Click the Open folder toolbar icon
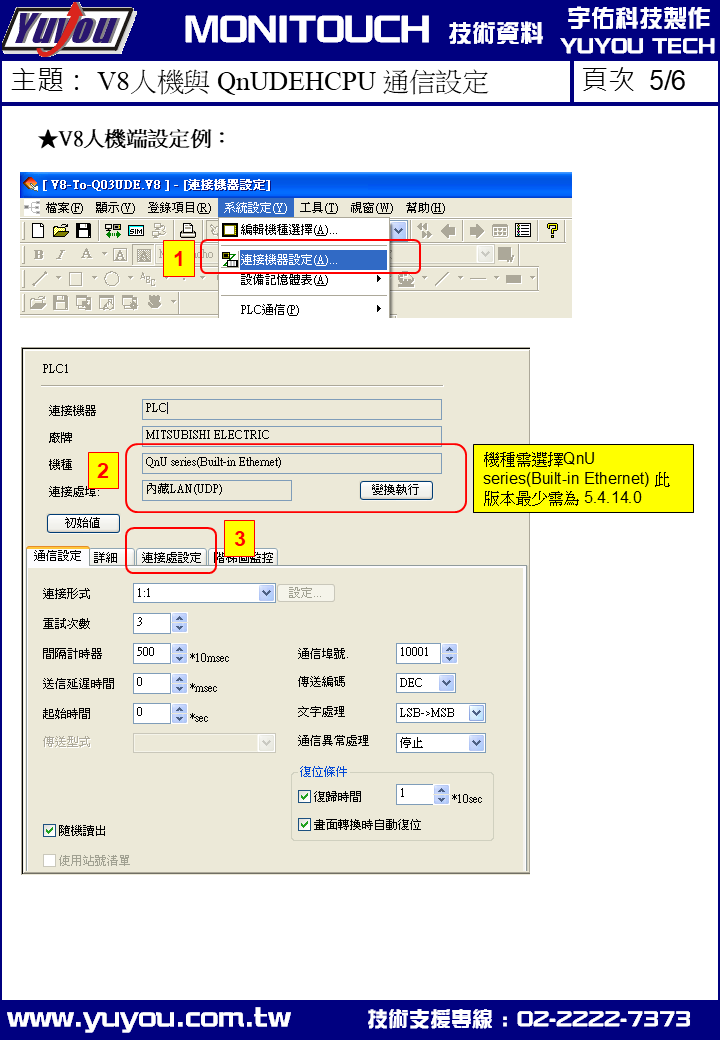The width and height of the screenshot is (720, 1040). [61, 230]
